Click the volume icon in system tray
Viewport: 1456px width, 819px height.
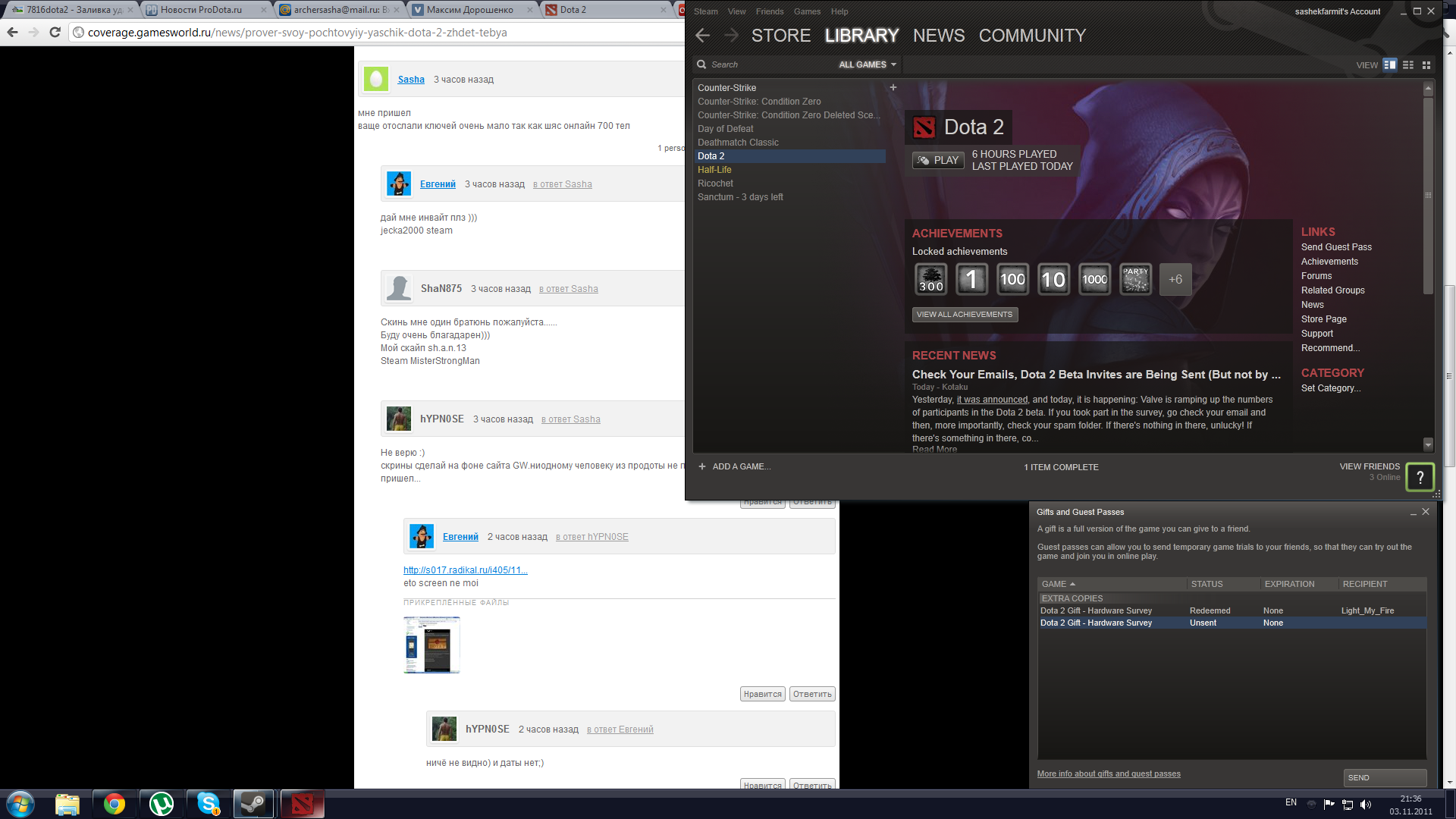coord(1366,805)
